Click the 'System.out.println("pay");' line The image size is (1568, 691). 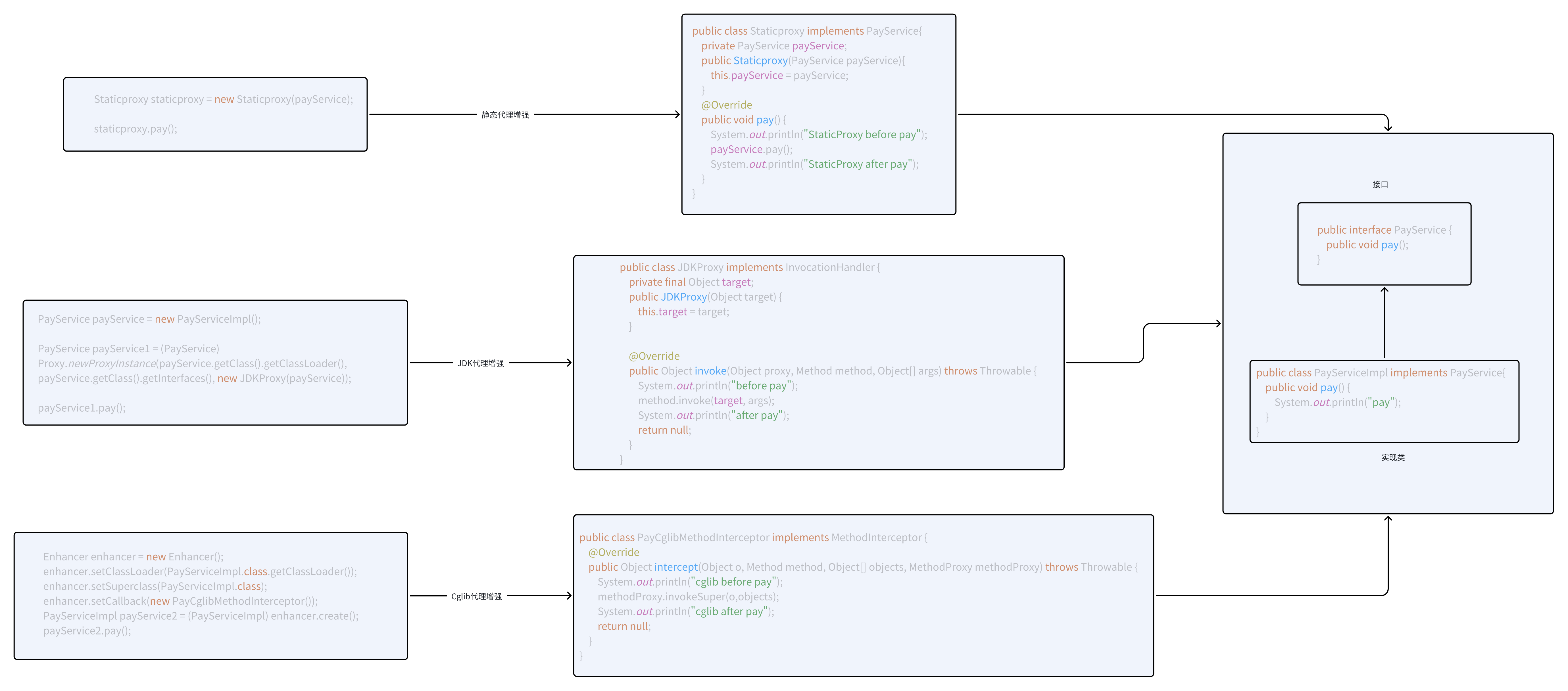tap(1337, 403)
